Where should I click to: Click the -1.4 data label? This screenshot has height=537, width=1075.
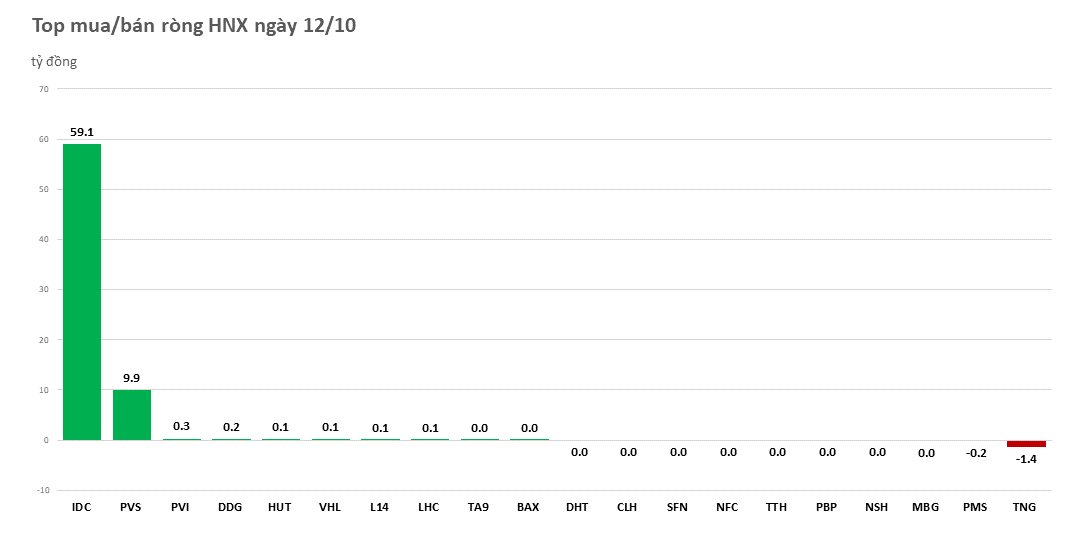1026,459
